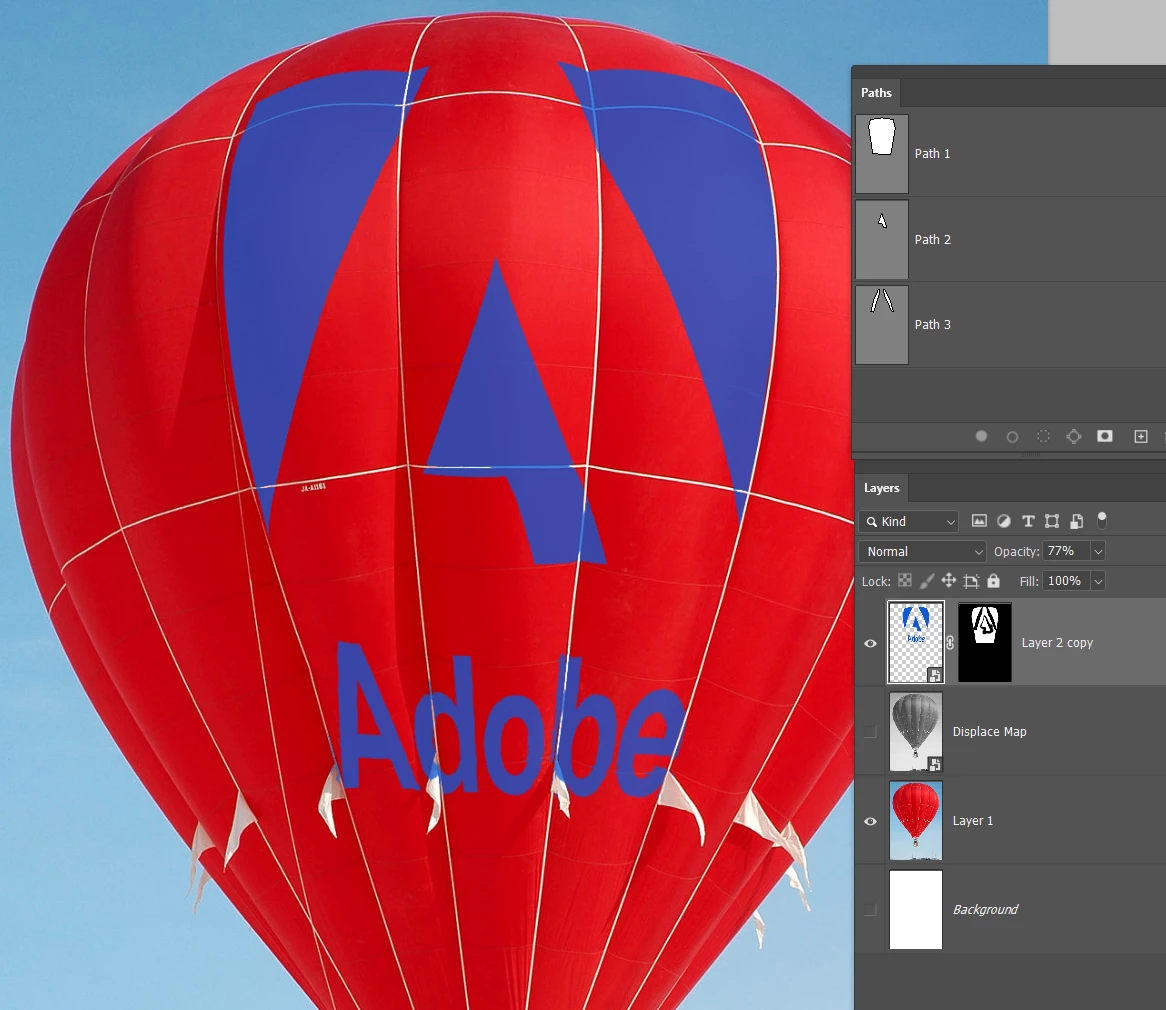Select Path 3 in Paths panel
The image size is (1166, 1010).
[x=1009, y=324]
